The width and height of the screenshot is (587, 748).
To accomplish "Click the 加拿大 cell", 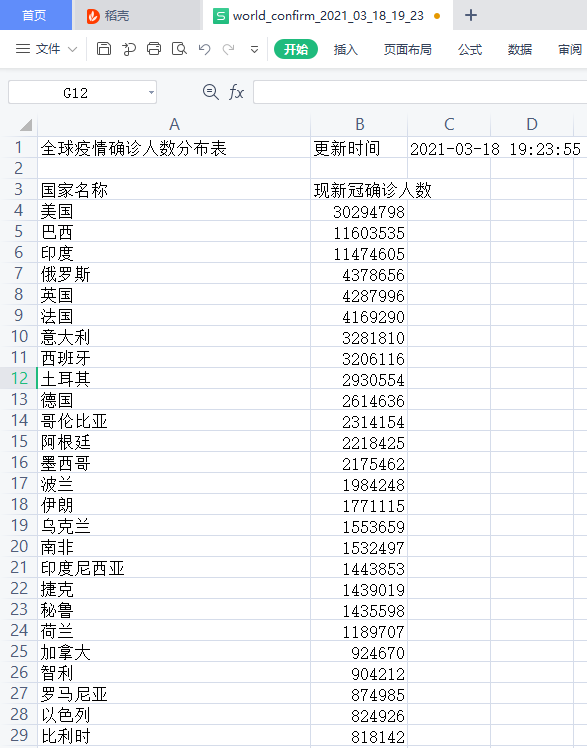I will click(174, 652).
